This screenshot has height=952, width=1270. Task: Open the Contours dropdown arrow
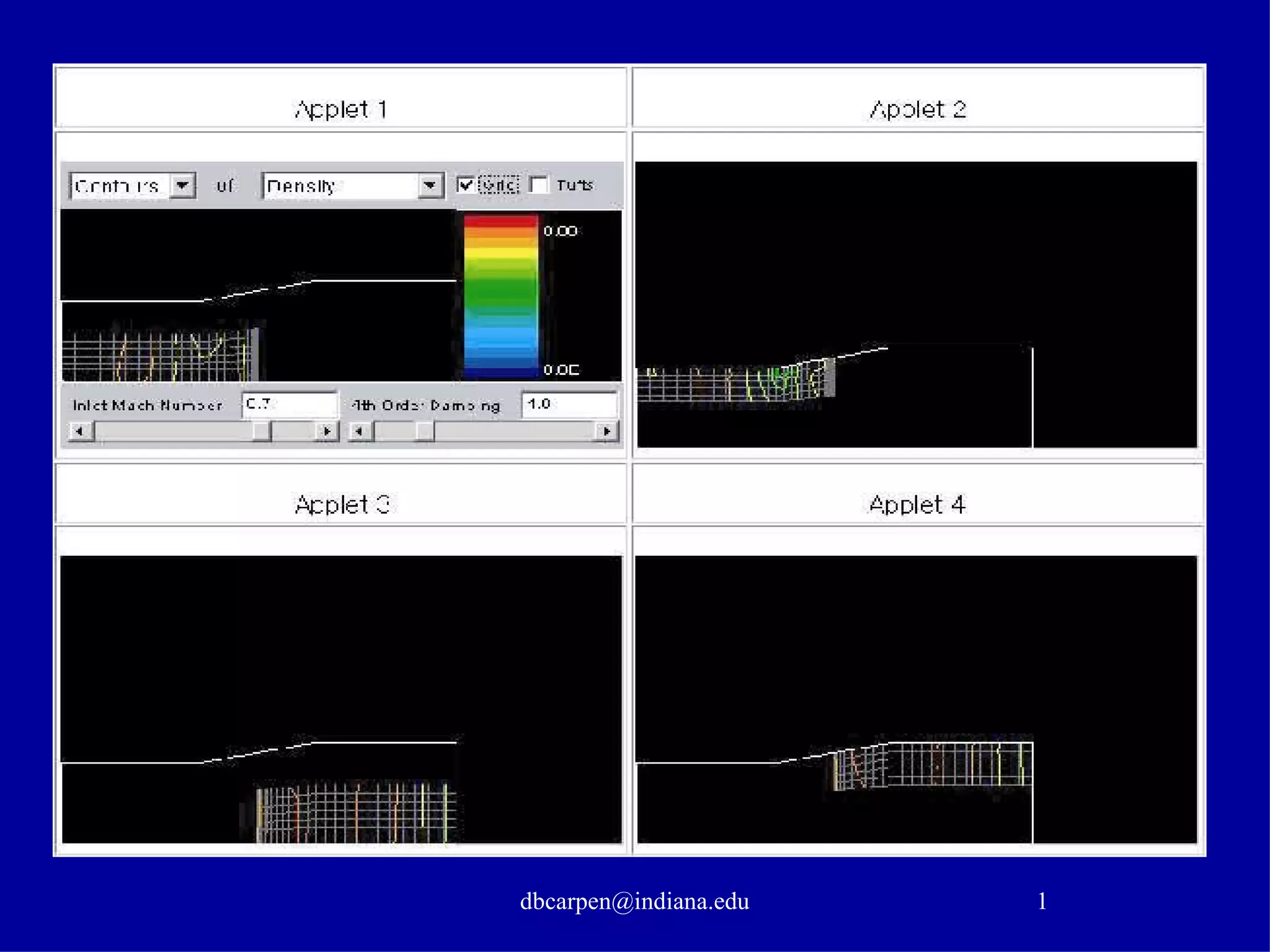pyautogui.click(x=182, y=185)
